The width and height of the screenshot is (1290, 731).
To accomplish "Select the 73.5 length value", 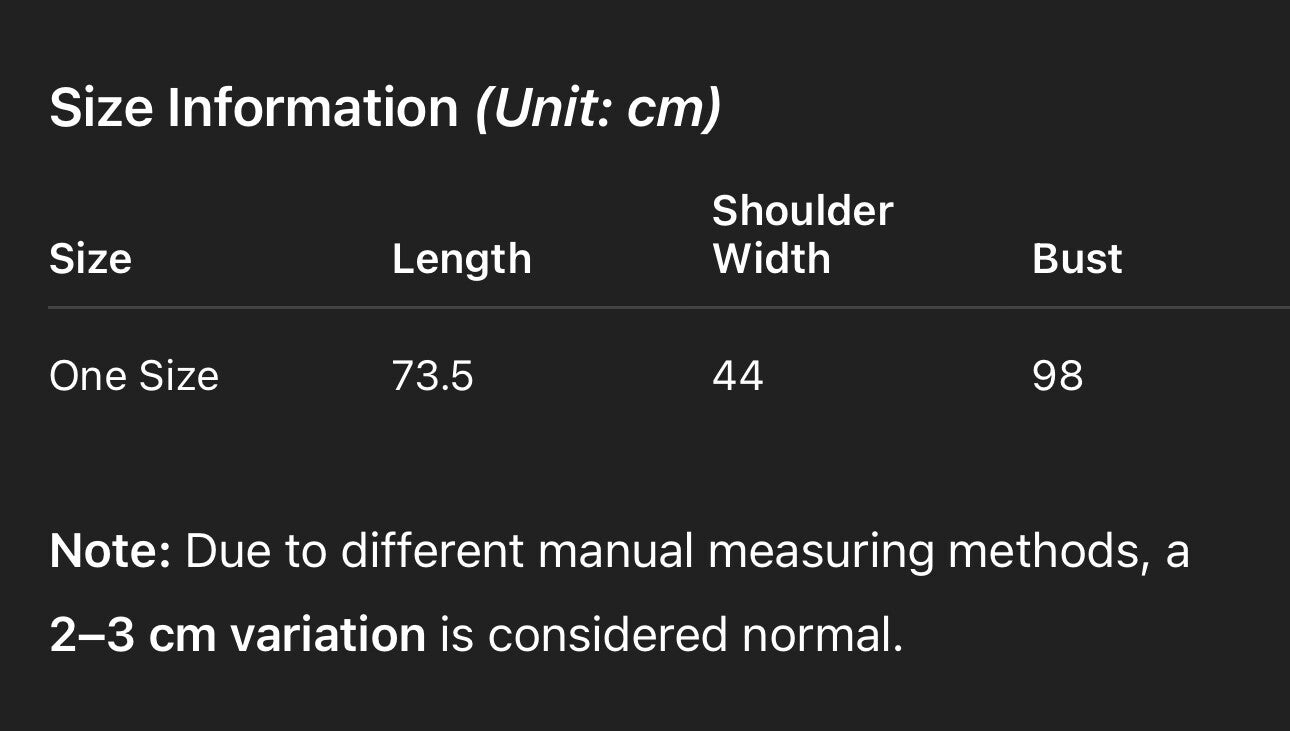I will pyautogui.click(x=432, y=376).
